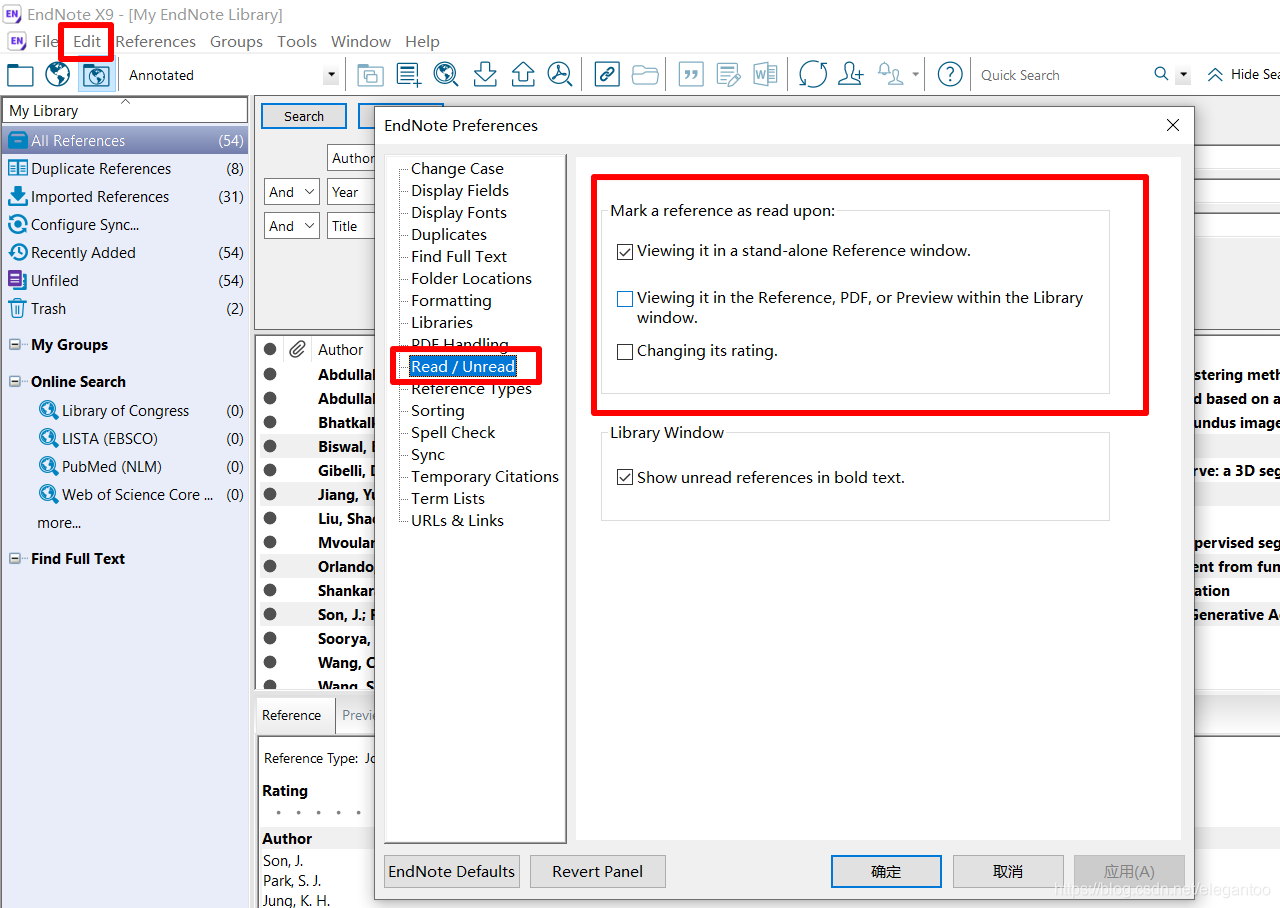Click the Quick Search input field
This screenshot has height=908, width=1280.
1063,75
